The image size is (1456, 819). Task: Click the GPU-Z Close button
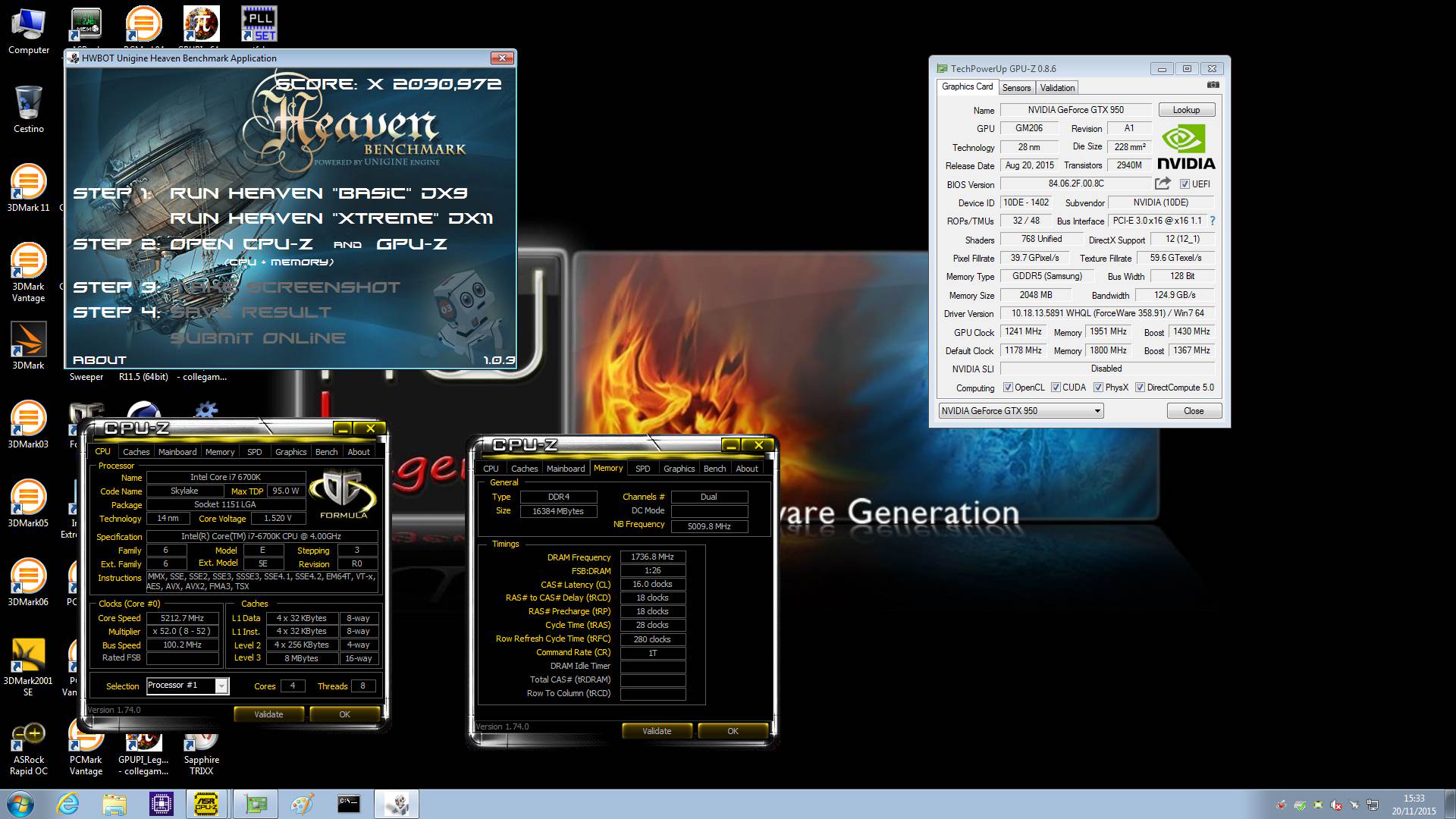point(1194,411)
